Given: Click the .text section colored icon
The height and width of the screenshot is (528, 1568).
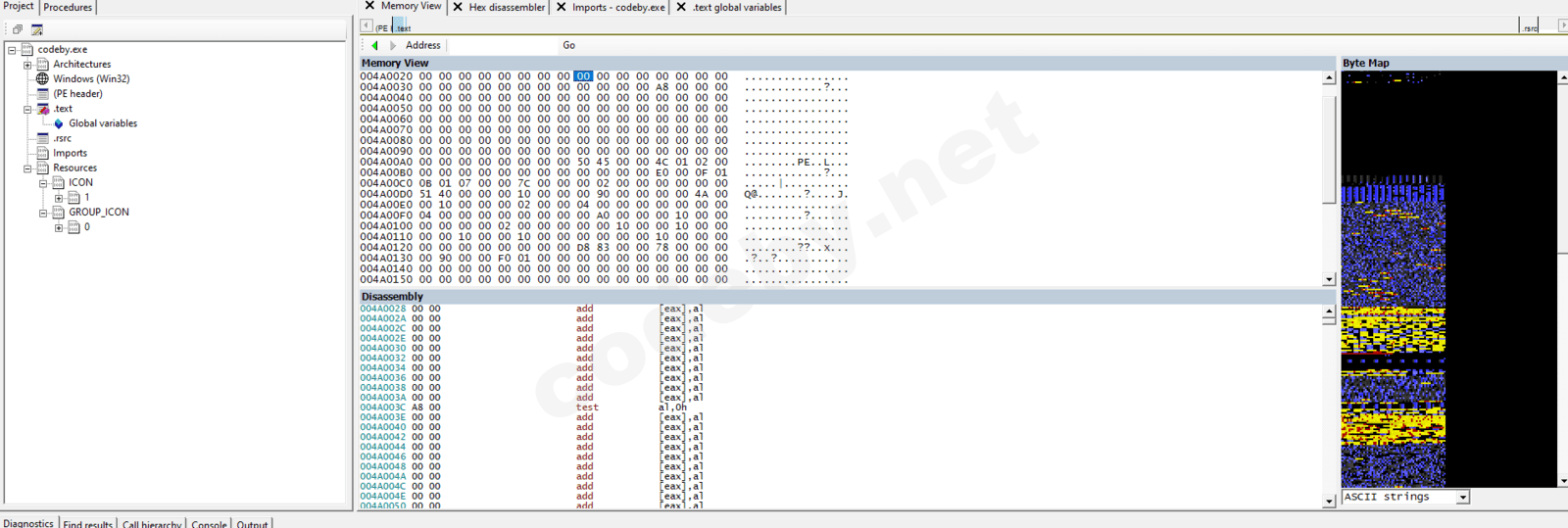Looking at the screenshot, I should [42, 109].
